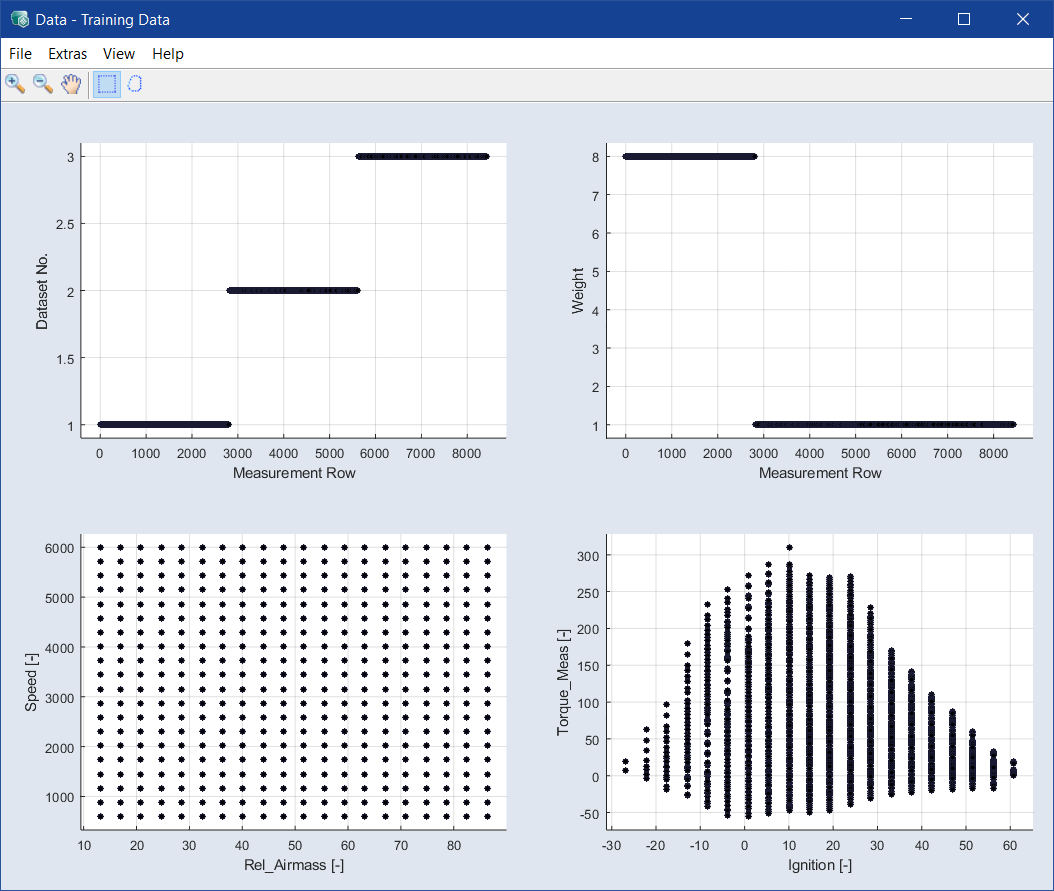Toggle the rectangular selection tool
Image resolution: width=1054 pixels, height=891 pixels.
click(106, 84)
